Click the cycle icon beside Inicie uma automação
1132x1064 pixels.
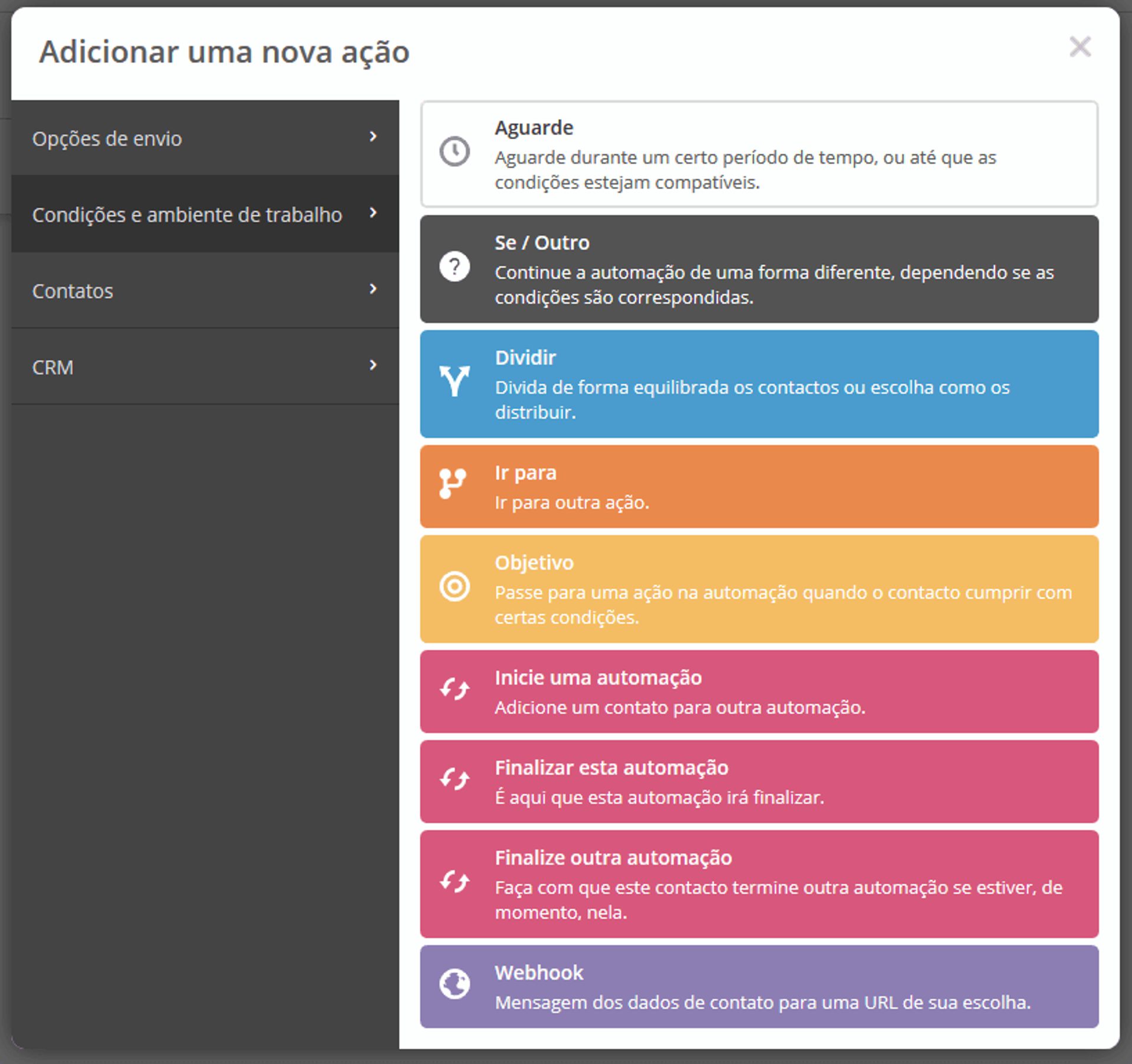pos(454,688)
